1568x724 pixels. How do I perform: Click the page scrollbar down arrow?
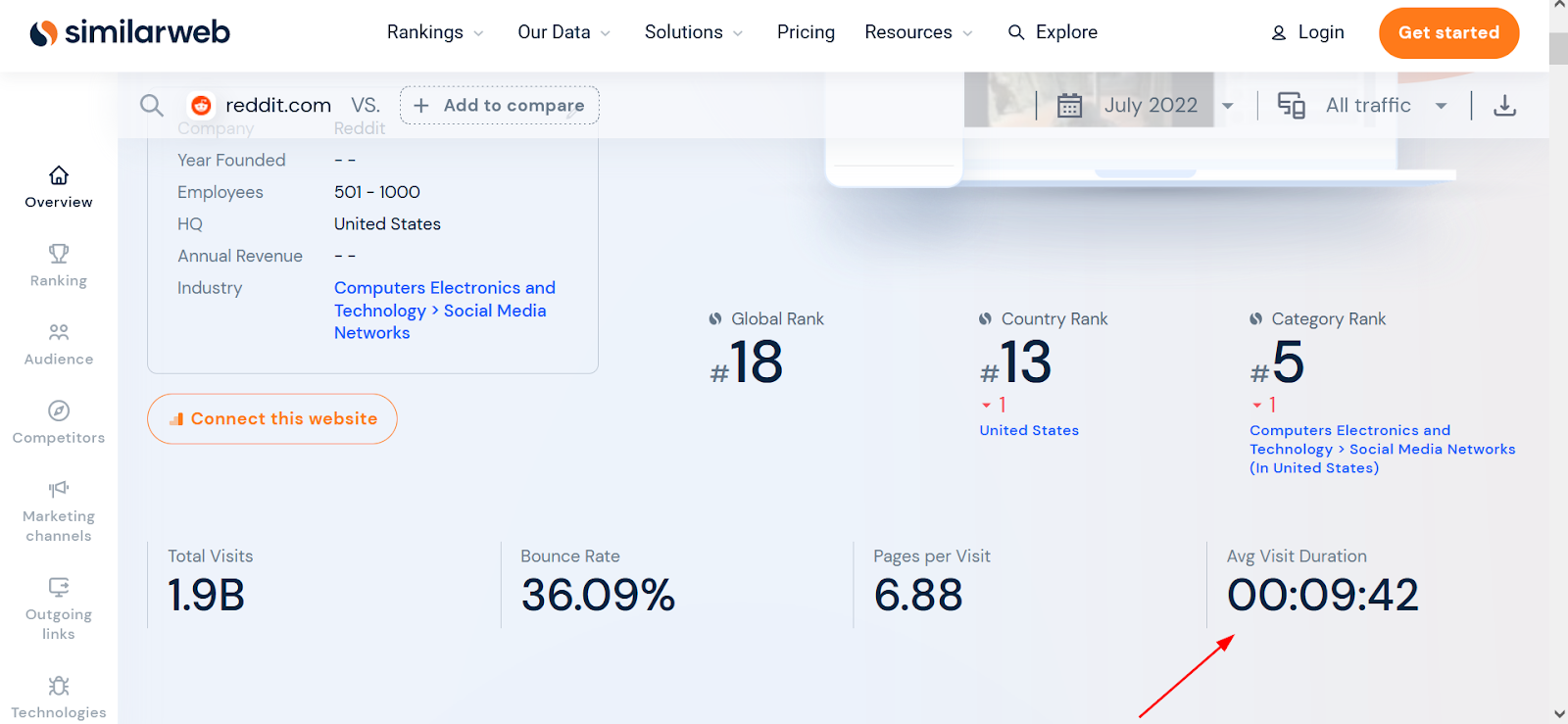1558,714
